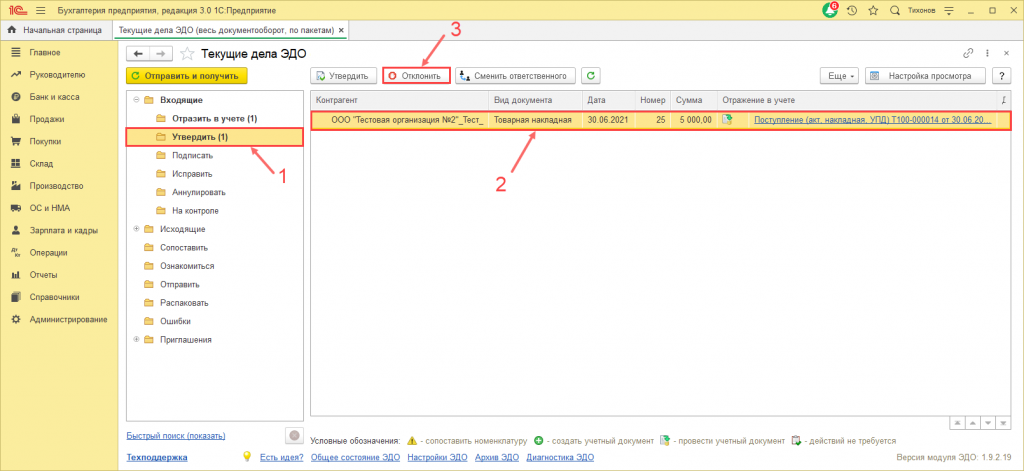Screen dimensions: 1024x471
Task: Expand the Приглашения folder tree node
Action: 136,340
